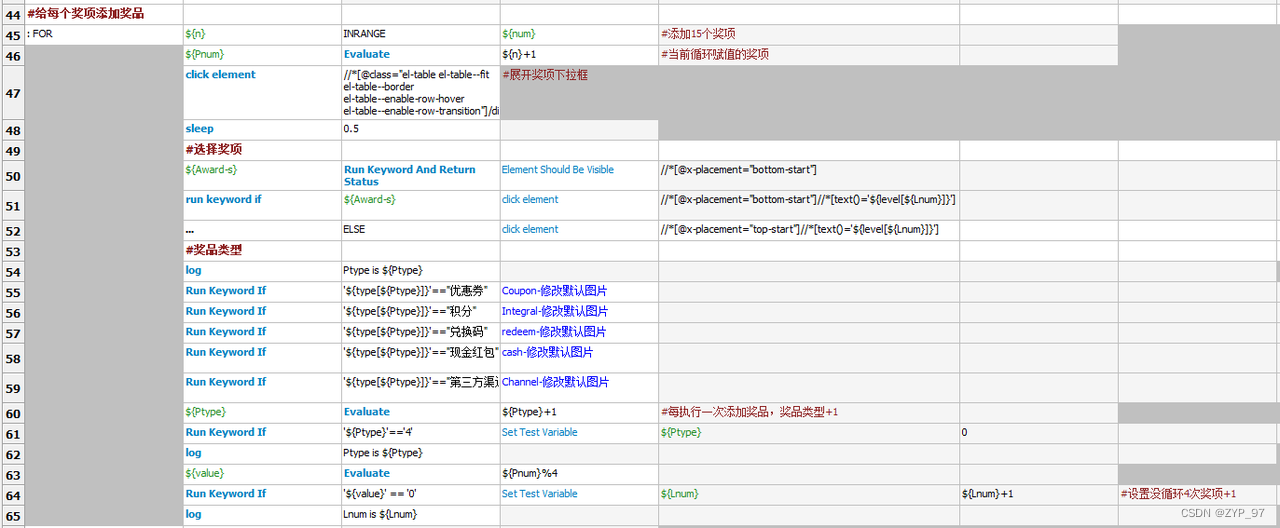
Task: Select the ${Award-s} cell in row 50
Action: pyautogui.click(x=262, y=175)
